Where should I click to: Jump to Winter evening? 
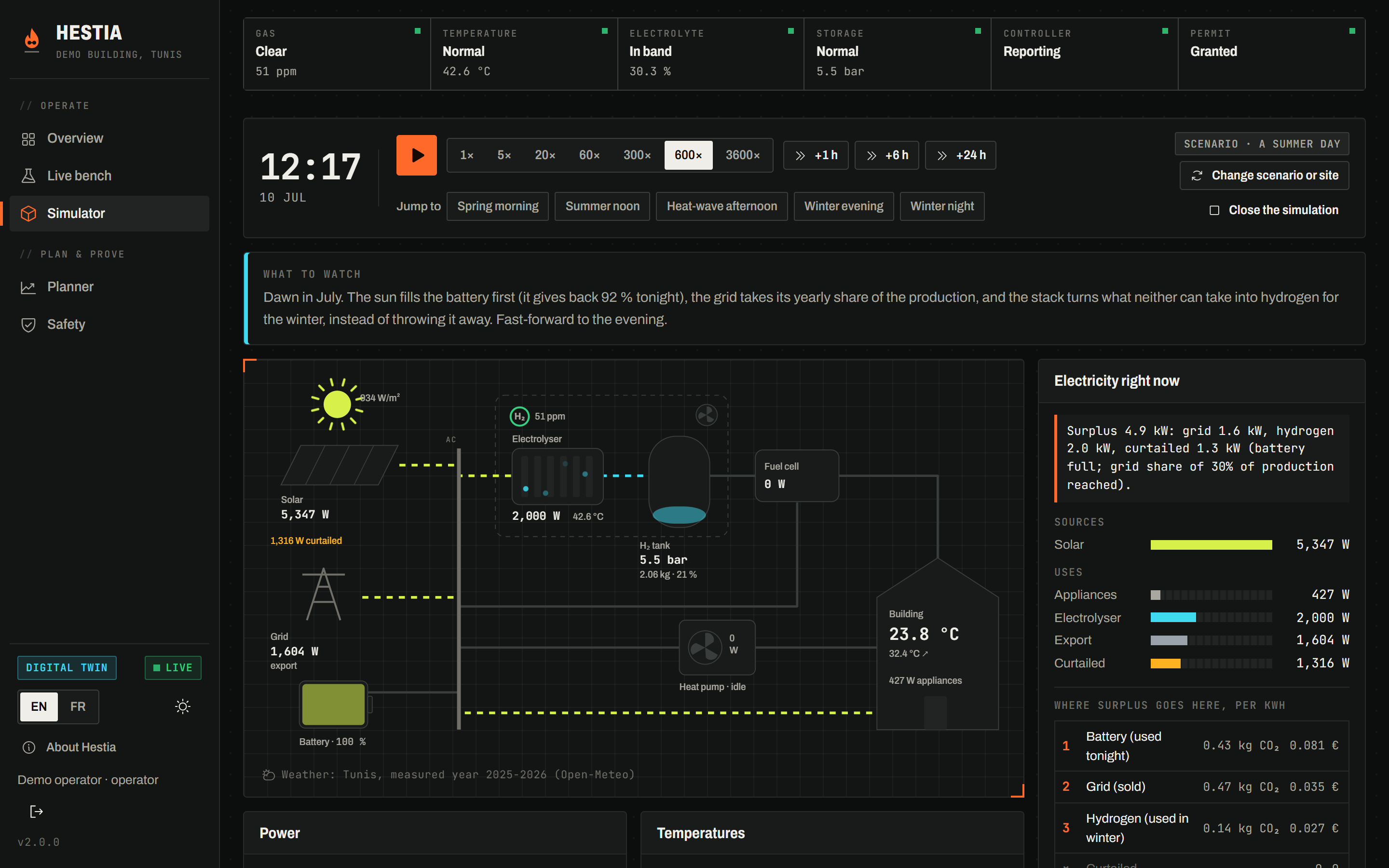pyautogui.click(x=843, y=206)
